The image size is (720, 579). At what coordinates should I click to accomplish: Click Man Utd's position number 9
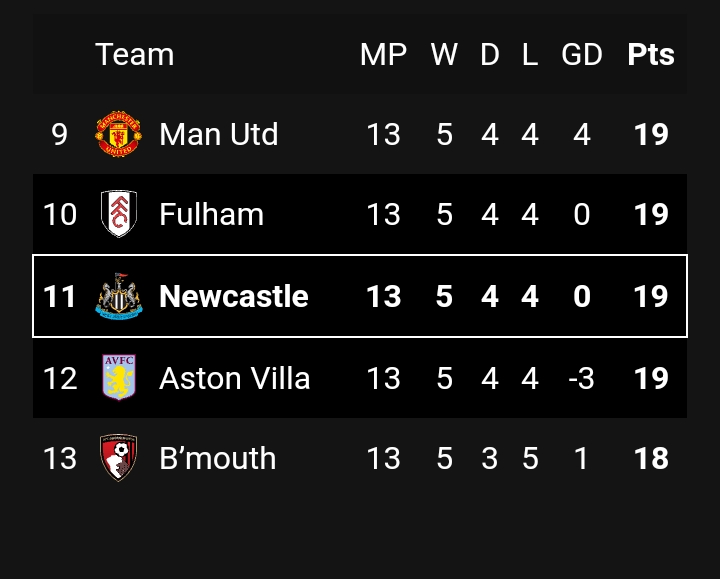60,134
